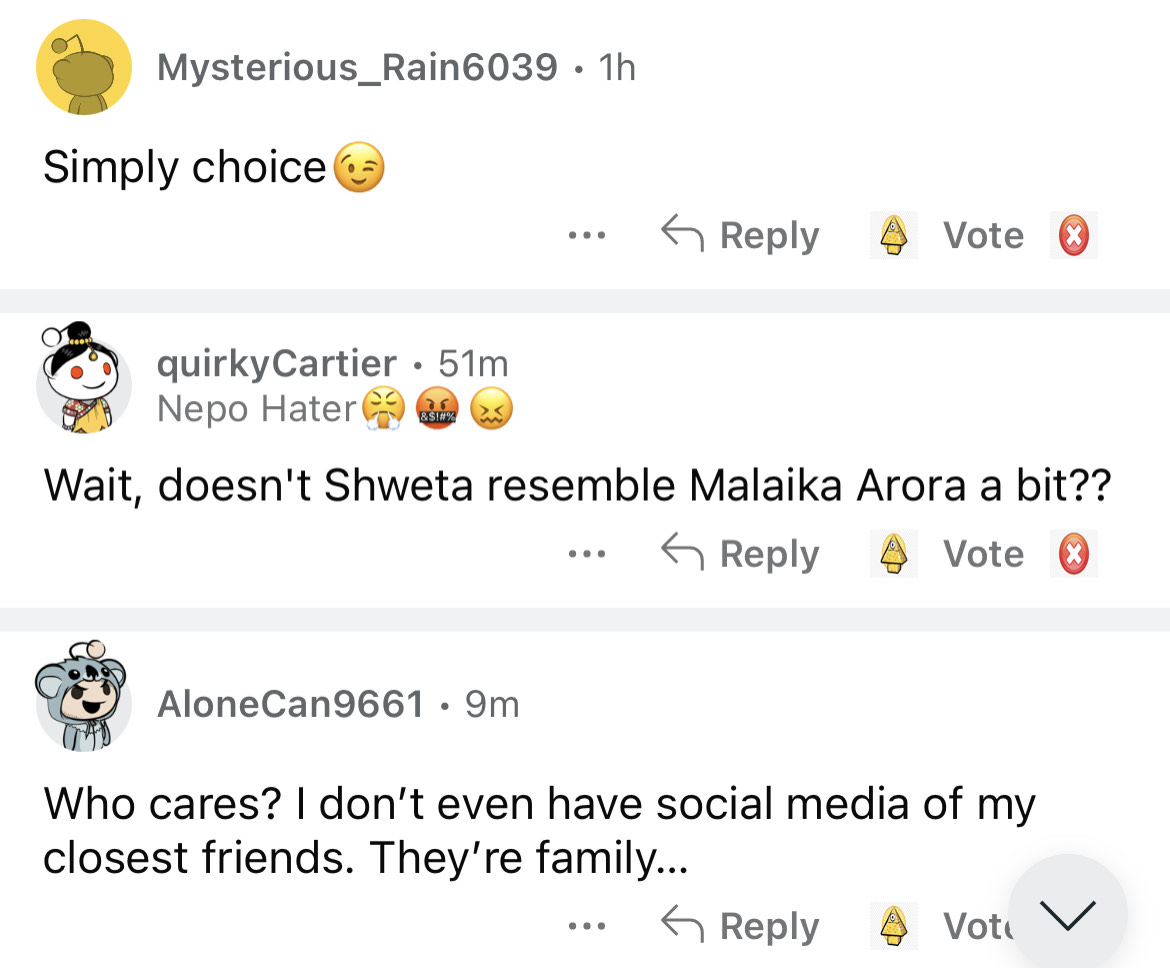This screenshot has width=1170, height=968.
Task: Downvote quirkyCartier's Malaika Arora comment
Action: click(x=1074, y=554)
